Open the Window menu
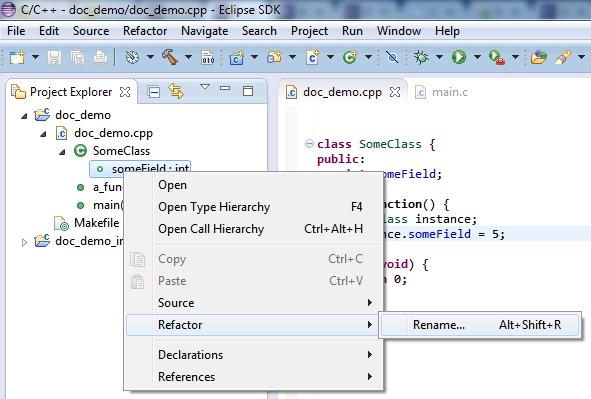The height and width of the screenshot is (399, 591). [399, 31]
